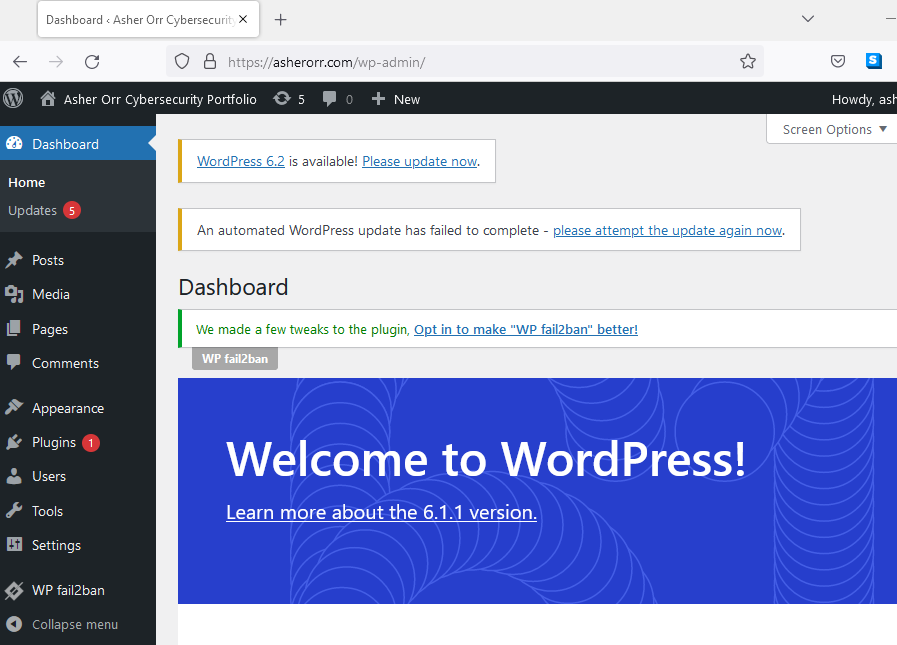
Task: Click Please update now link
Action: pos(419,161)
